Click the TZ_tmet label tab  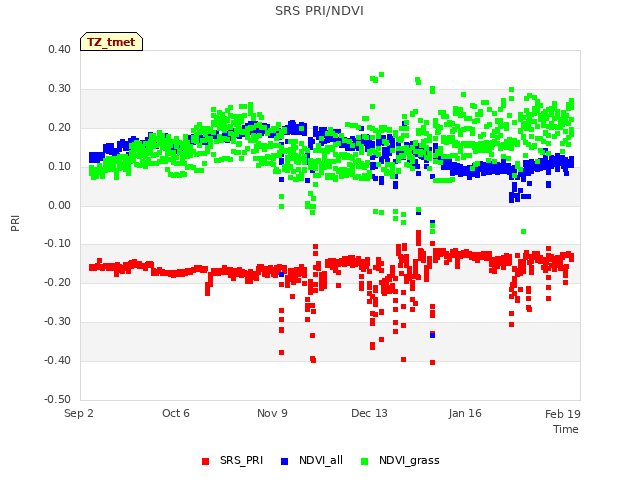coord(111,42)
